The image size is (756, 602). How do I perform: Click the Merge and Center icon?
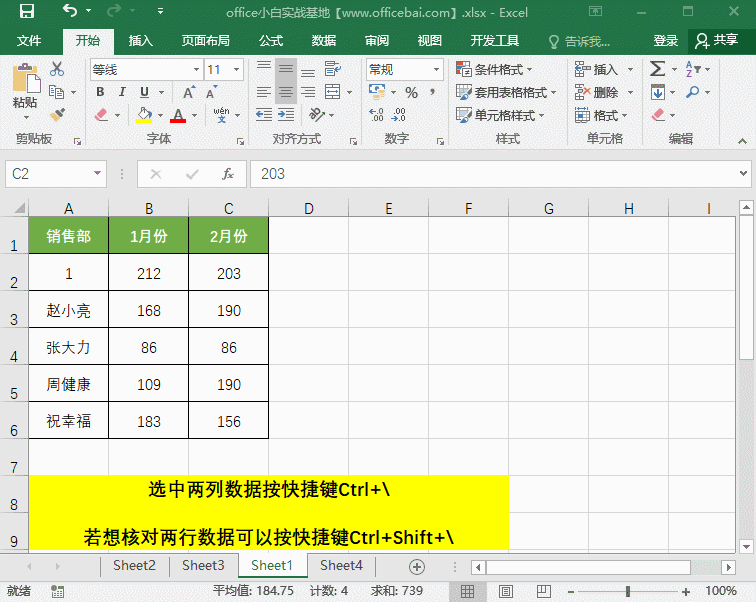pos(333,92)
